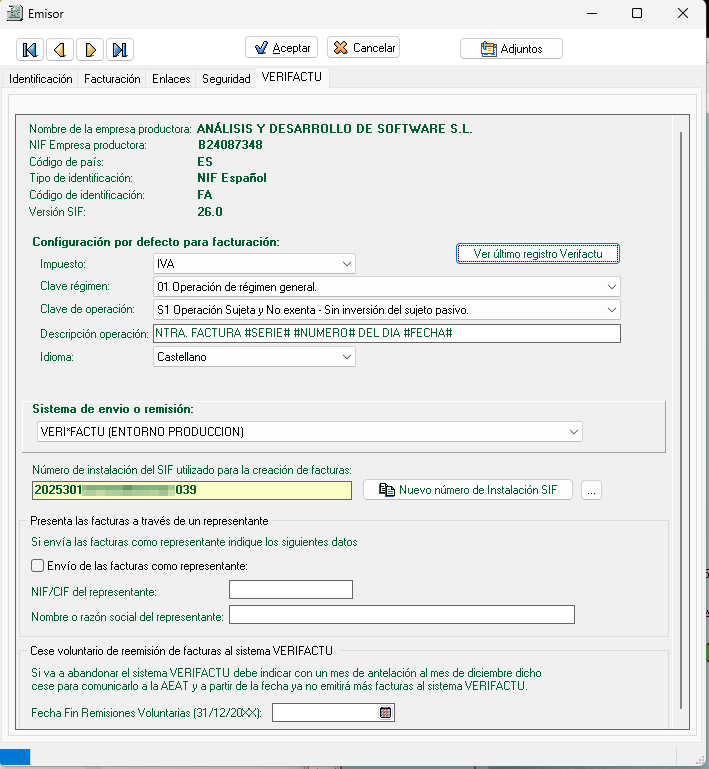View último registro Verifactu
Viewport: 709px width, 769px height.
pos(538,254)
